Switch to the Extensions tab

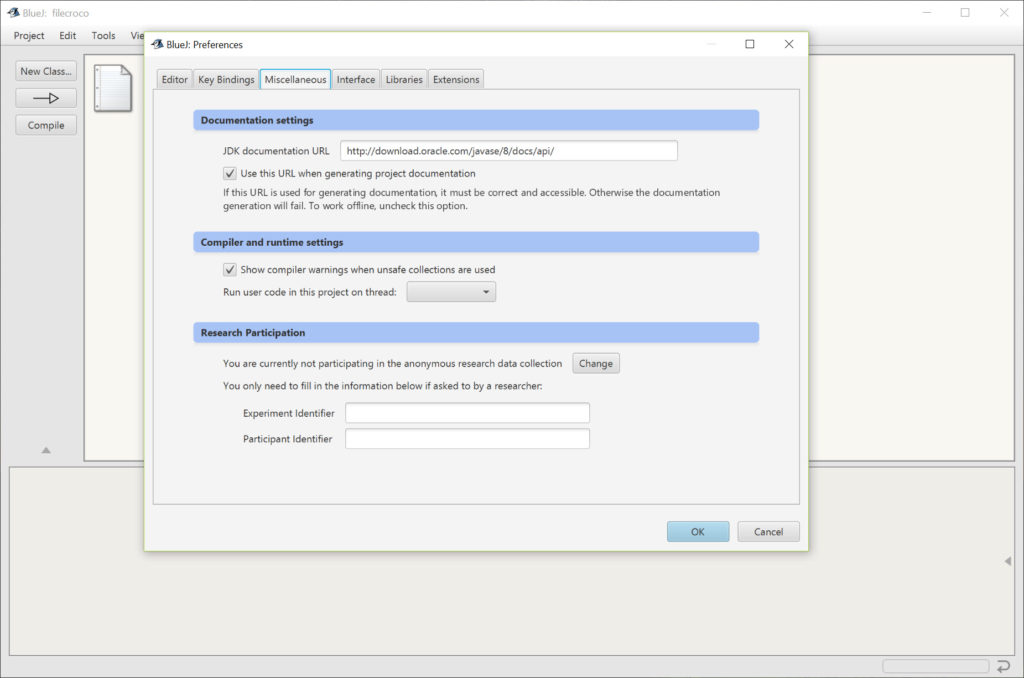tap(456, 79)
